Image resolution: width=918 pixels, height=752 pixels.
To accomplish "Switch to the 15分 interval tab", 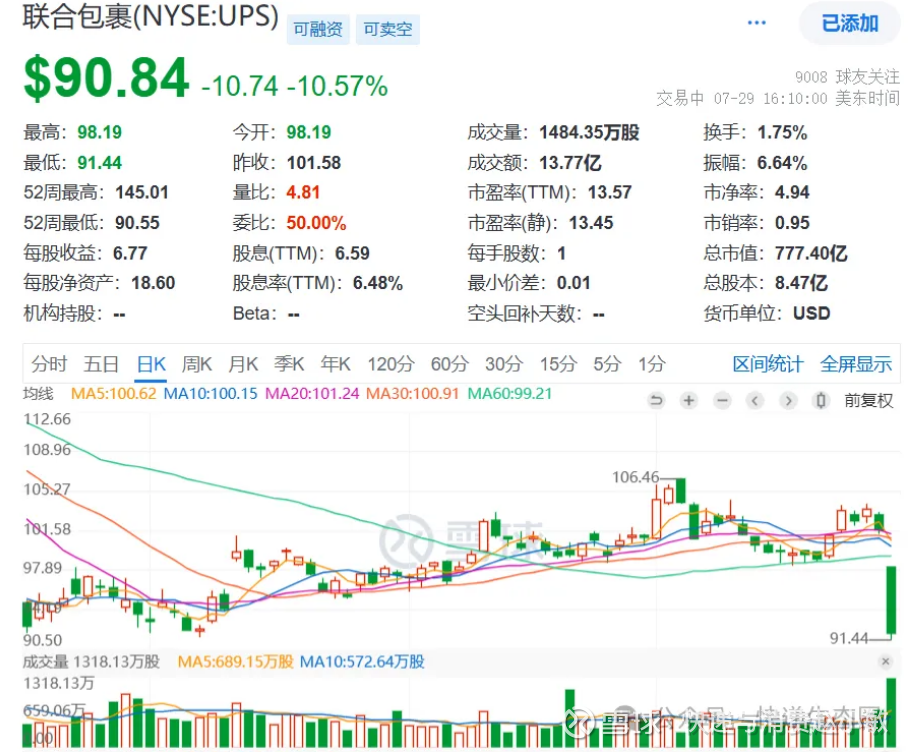I will pos(559,364).
